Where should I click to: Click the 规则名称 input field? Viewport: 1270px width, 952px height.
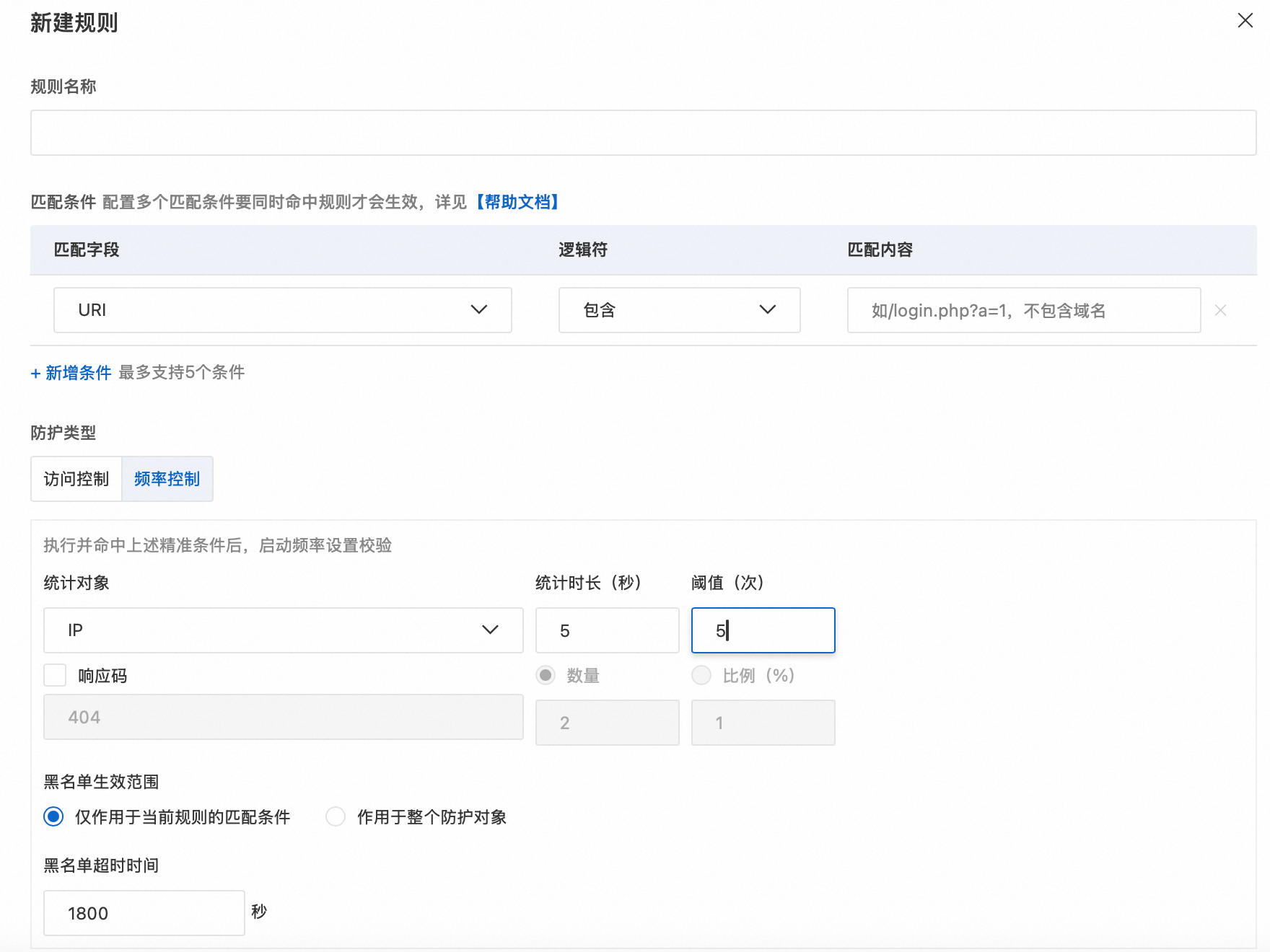[643, 133]
